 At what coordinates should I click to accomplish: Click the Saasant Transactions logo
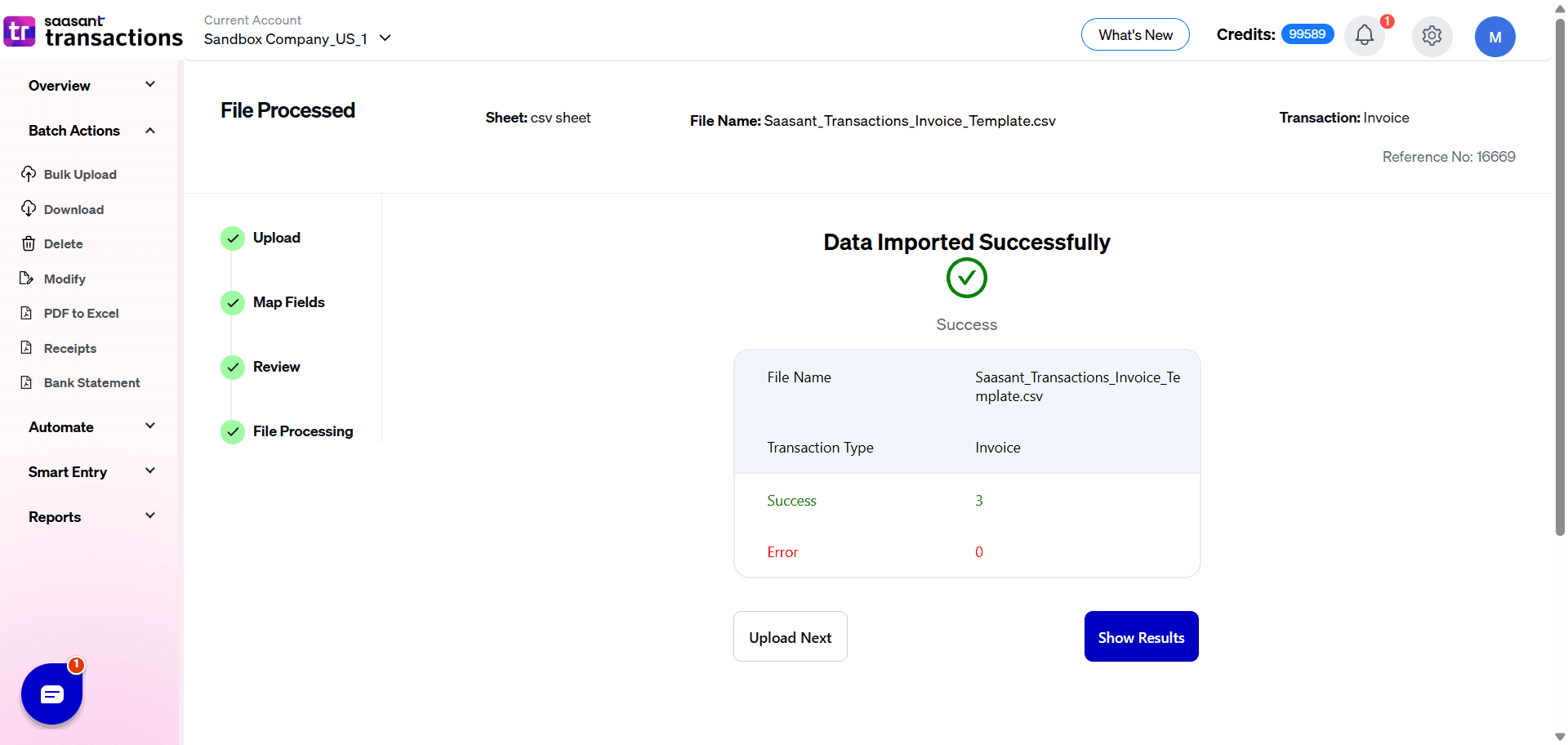93,32
